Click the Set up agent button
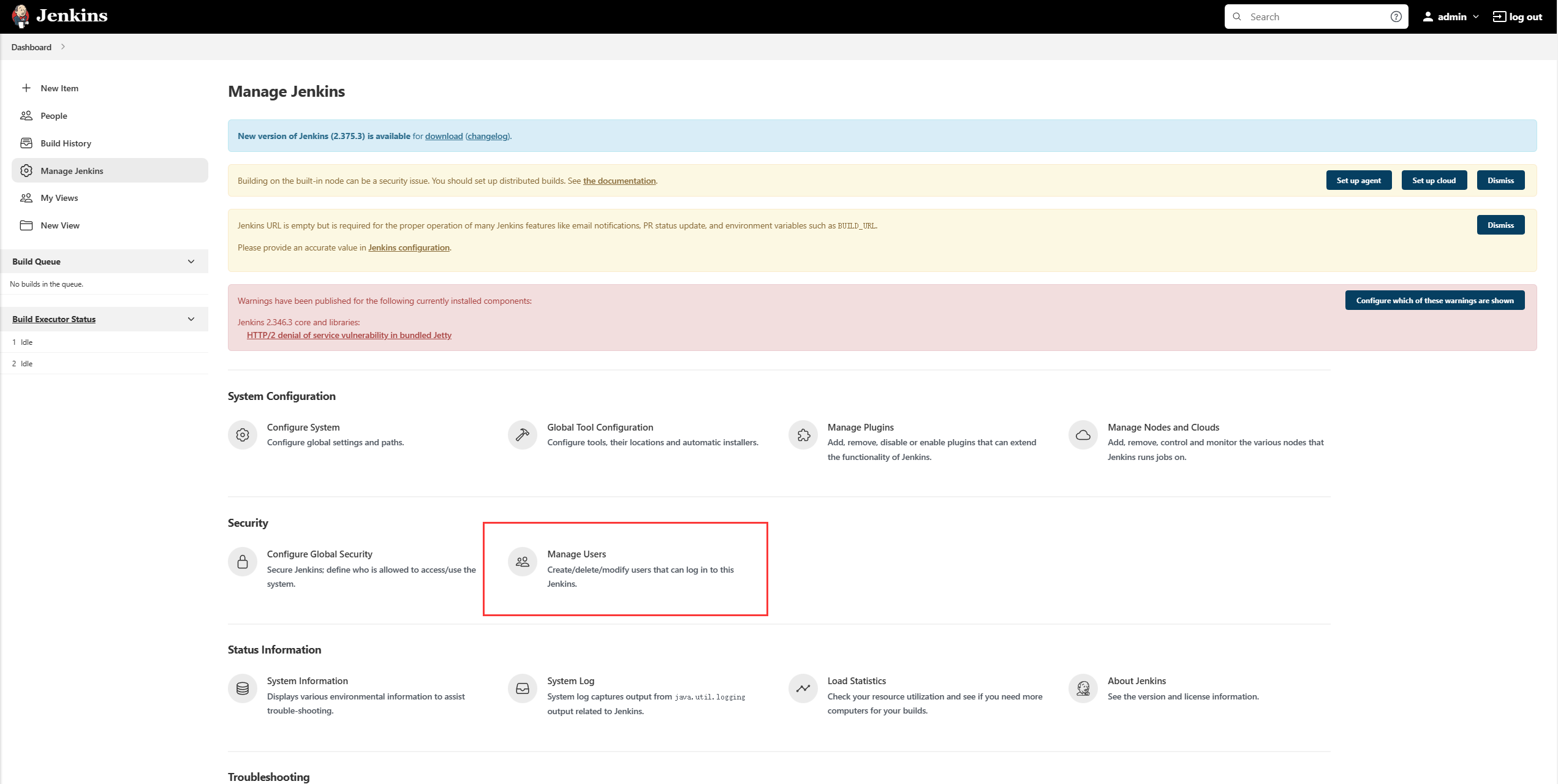The image size is (1558, 784). click(1359, 181)
